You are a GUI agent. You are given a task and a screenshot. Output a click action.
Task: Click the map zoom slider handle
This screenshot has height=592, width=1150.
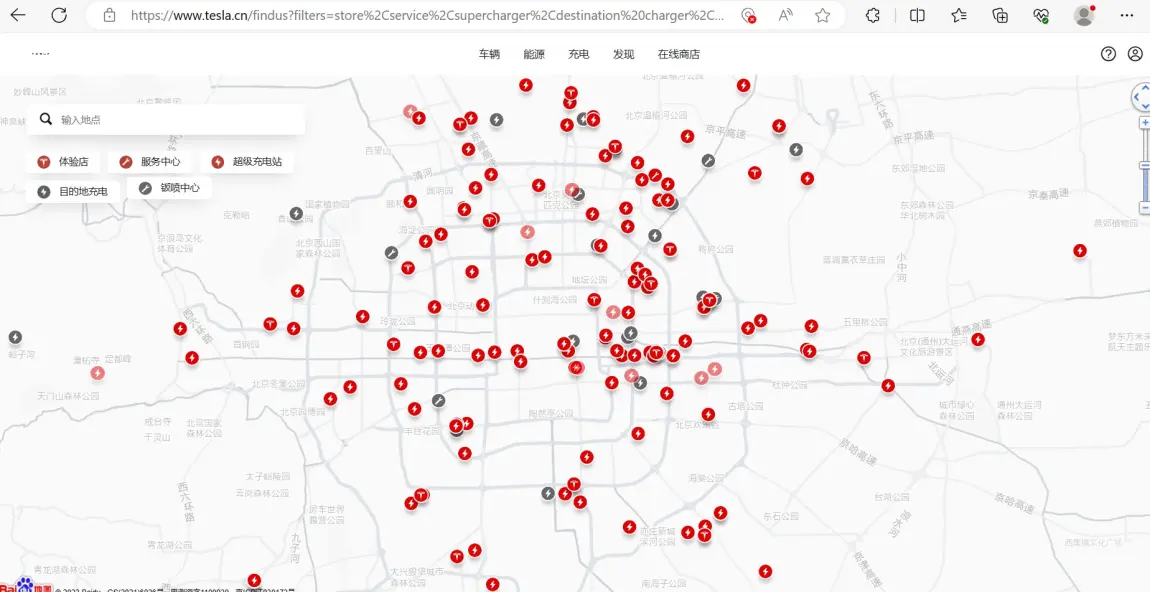(x=1145, y=166)
